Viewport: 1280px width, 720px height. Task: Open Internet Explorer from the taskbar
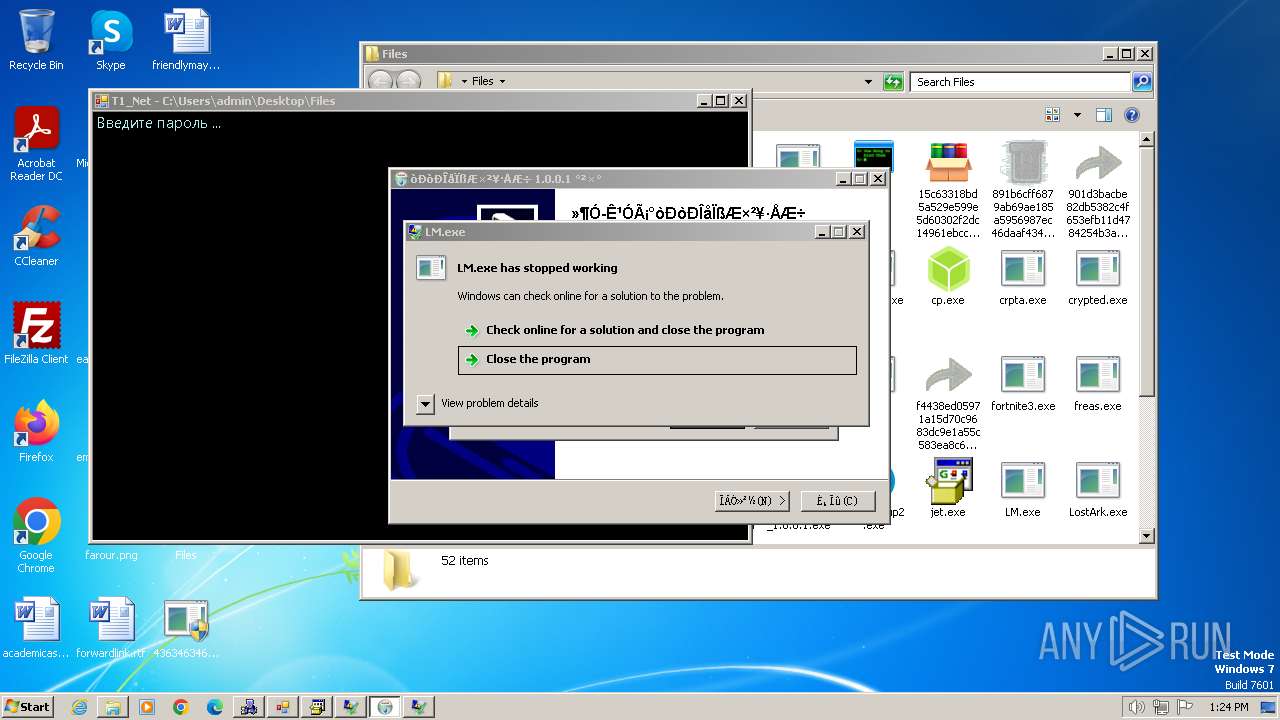point(79,707)
